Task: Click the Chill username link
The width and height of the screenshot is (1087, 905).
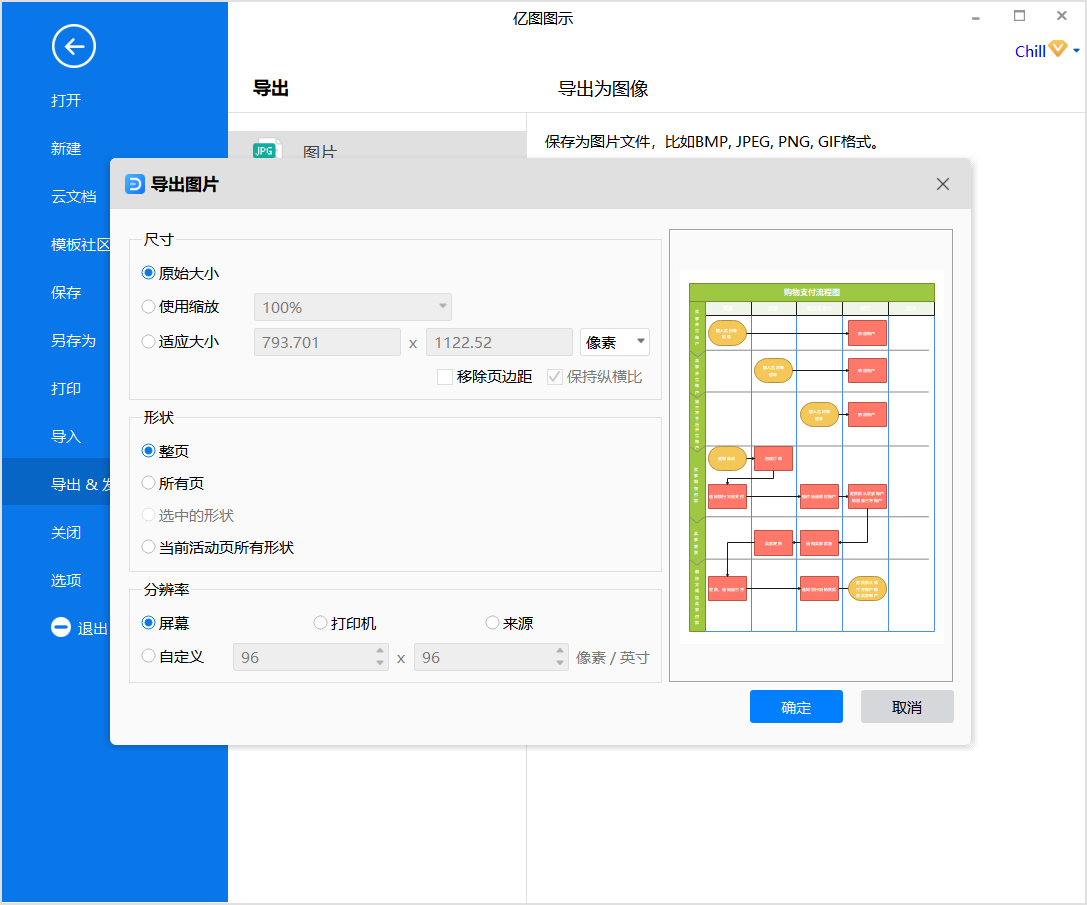Action: (x=1030, y=51)
